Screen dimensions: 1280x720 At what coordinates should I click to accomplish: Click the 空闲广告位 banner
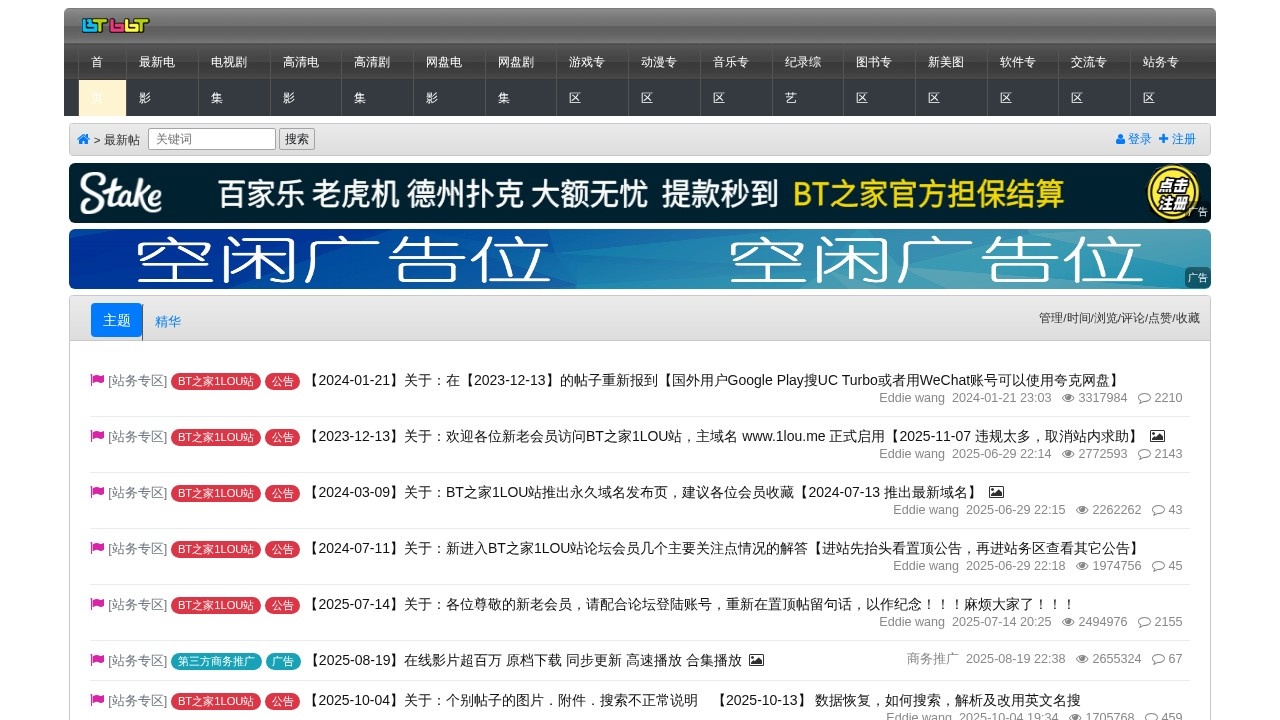(x=639, y=259)
